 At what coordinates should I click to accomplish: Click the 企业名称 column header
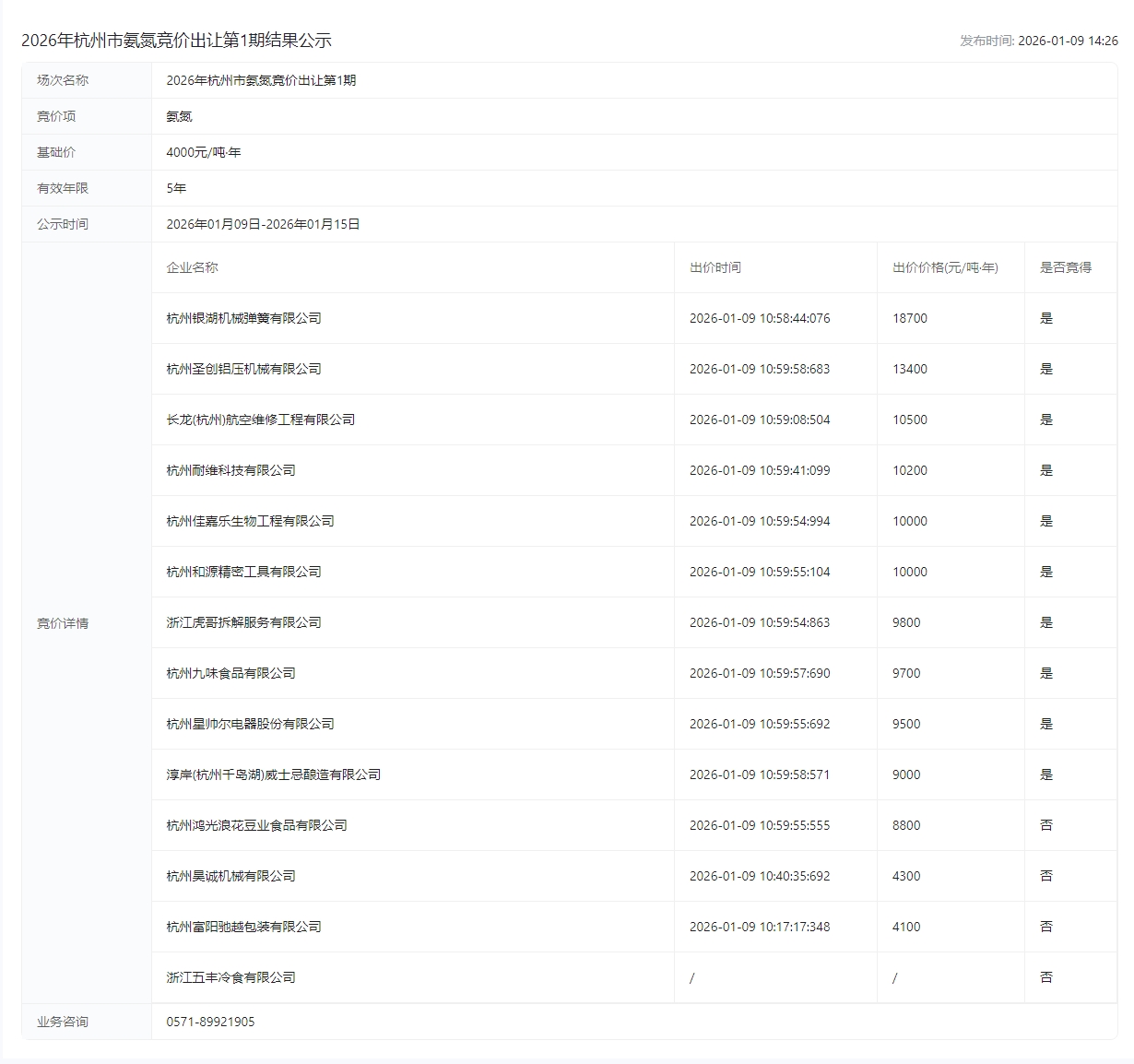192,267
